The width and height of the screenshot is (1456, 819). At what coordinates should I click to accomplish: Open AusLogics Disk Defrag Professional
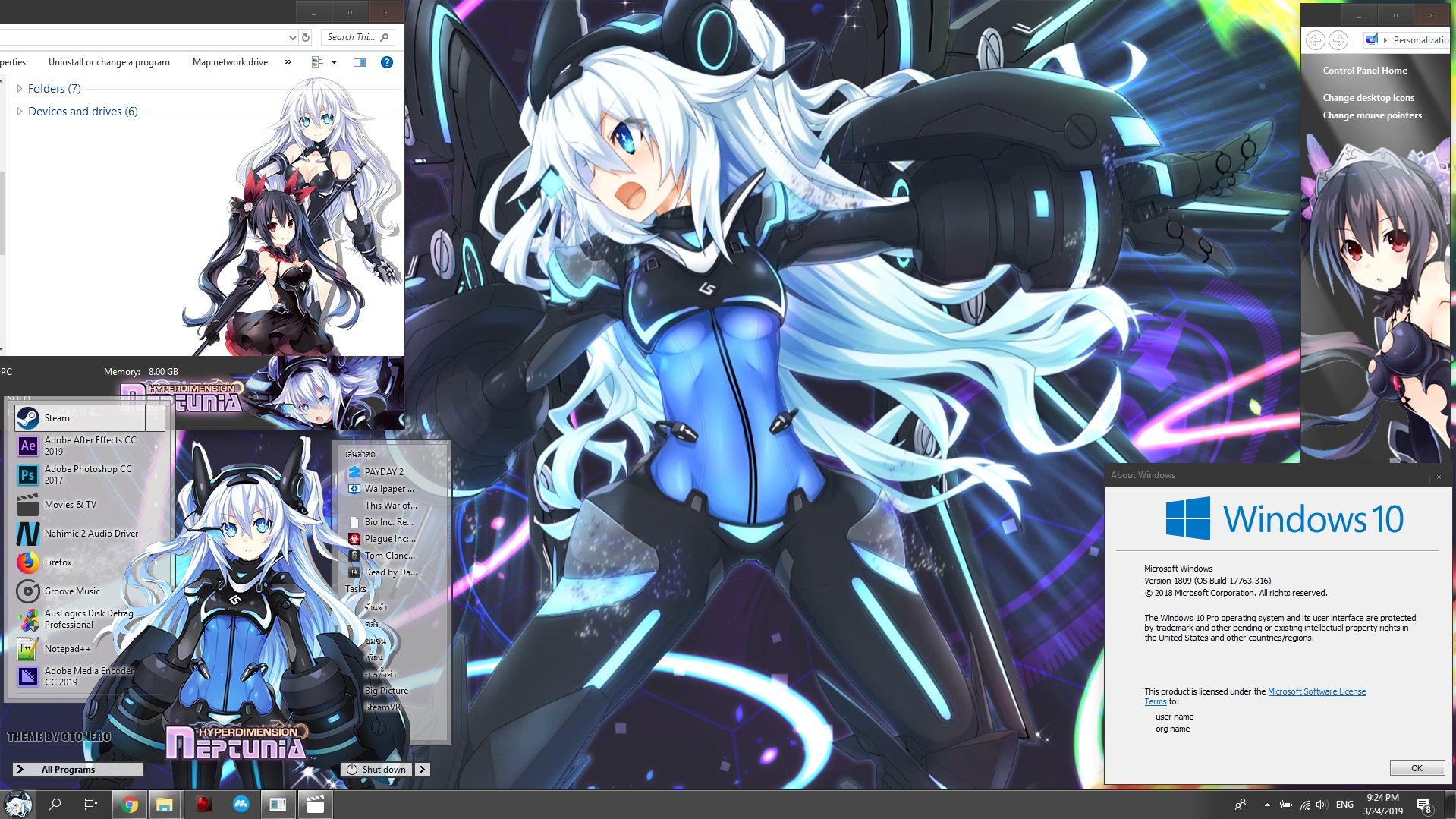tap(89, 619)
